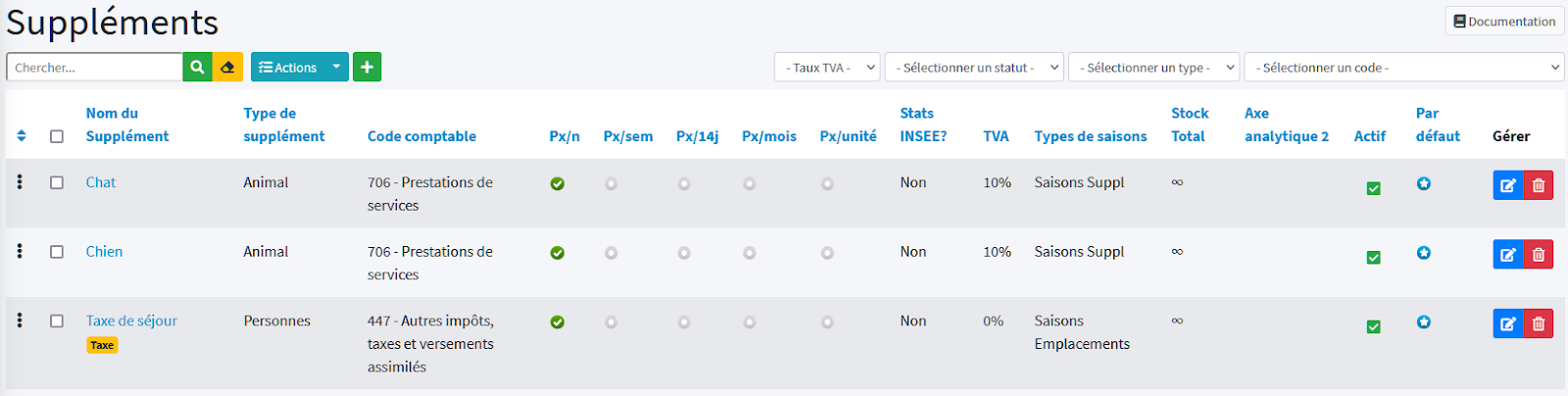Open the Taux TVA dropdown filter
1568x396 pixels.
(x=827, y=68)
